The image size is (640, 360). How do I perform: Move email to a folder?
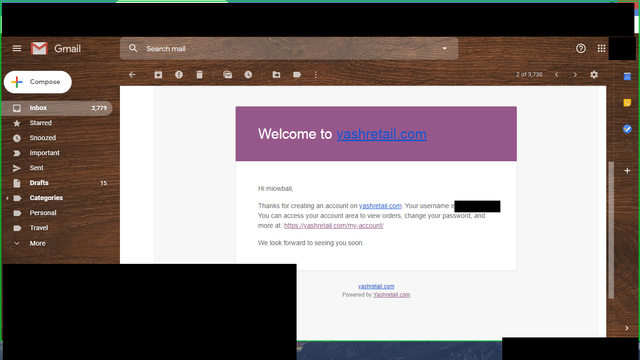click(276, 75)
